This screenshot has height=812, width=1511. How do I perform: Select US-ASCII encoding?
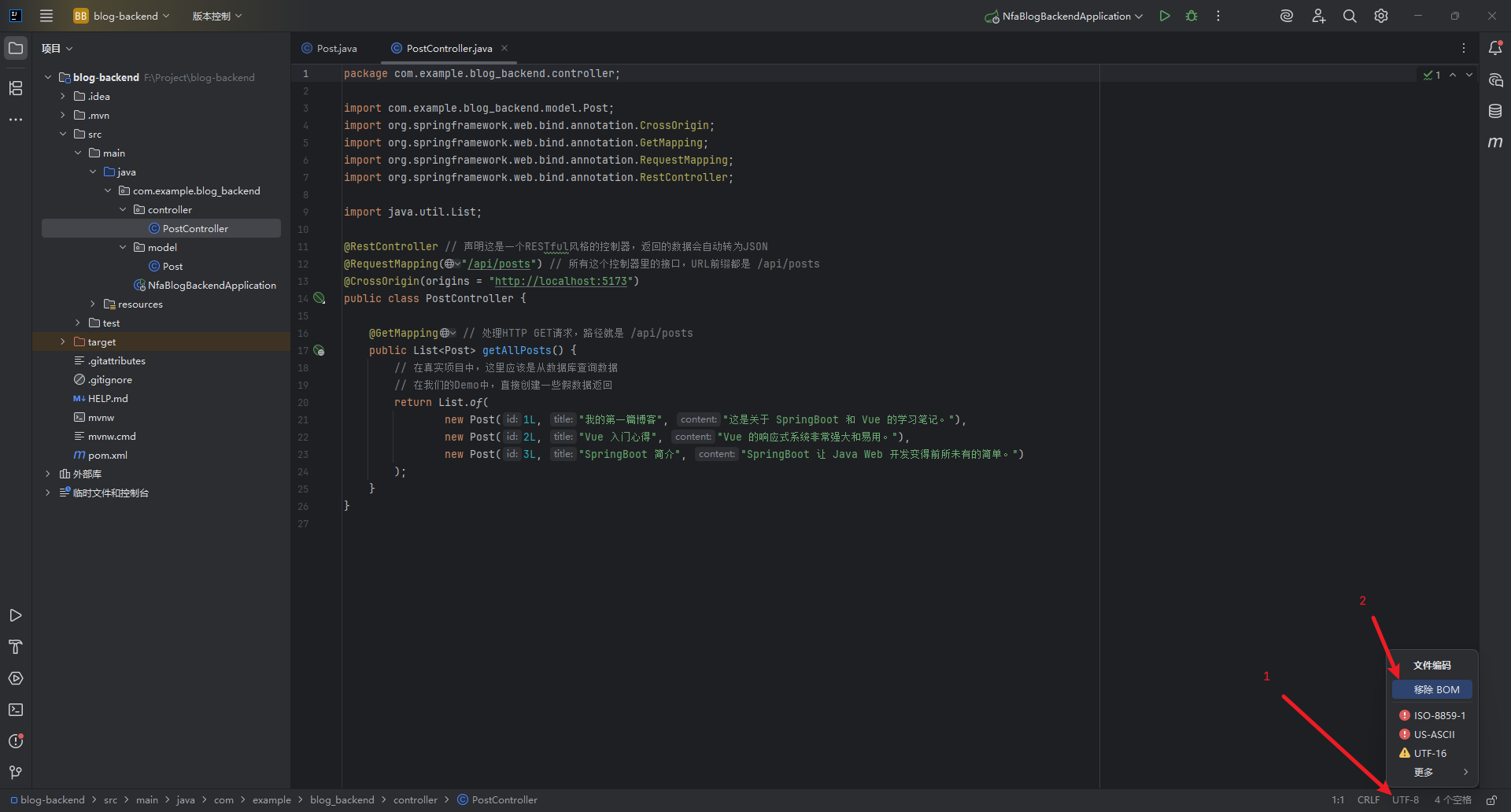tap(1432, 734)
